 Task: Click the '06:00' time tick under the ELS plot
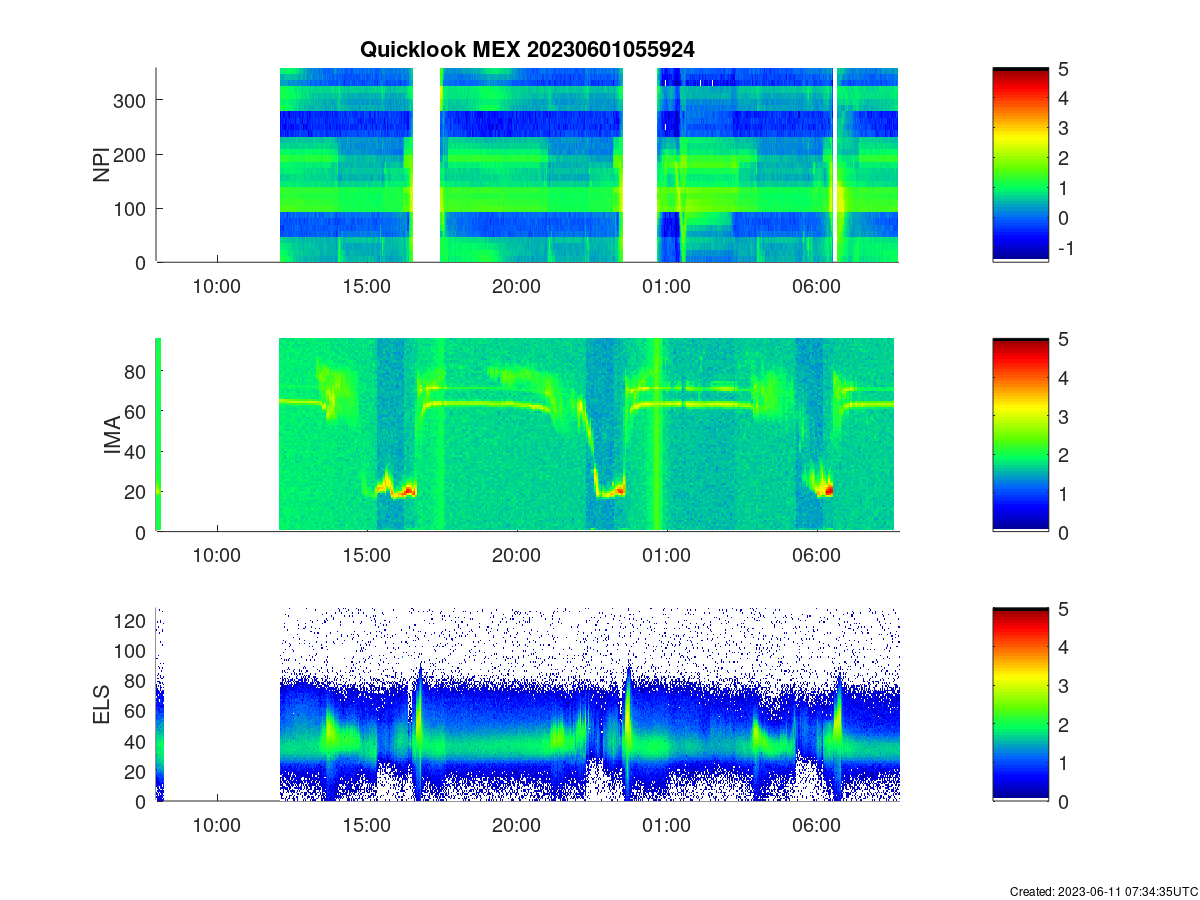click(816, 825)
